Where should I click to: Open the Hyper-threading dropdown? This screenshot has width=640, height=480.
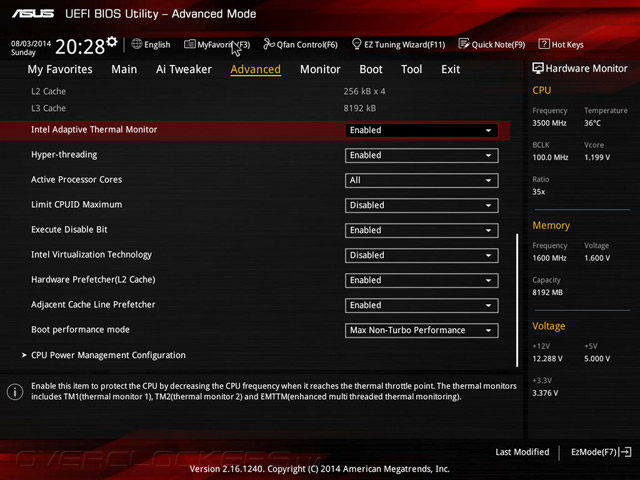(x=422, y=156)
